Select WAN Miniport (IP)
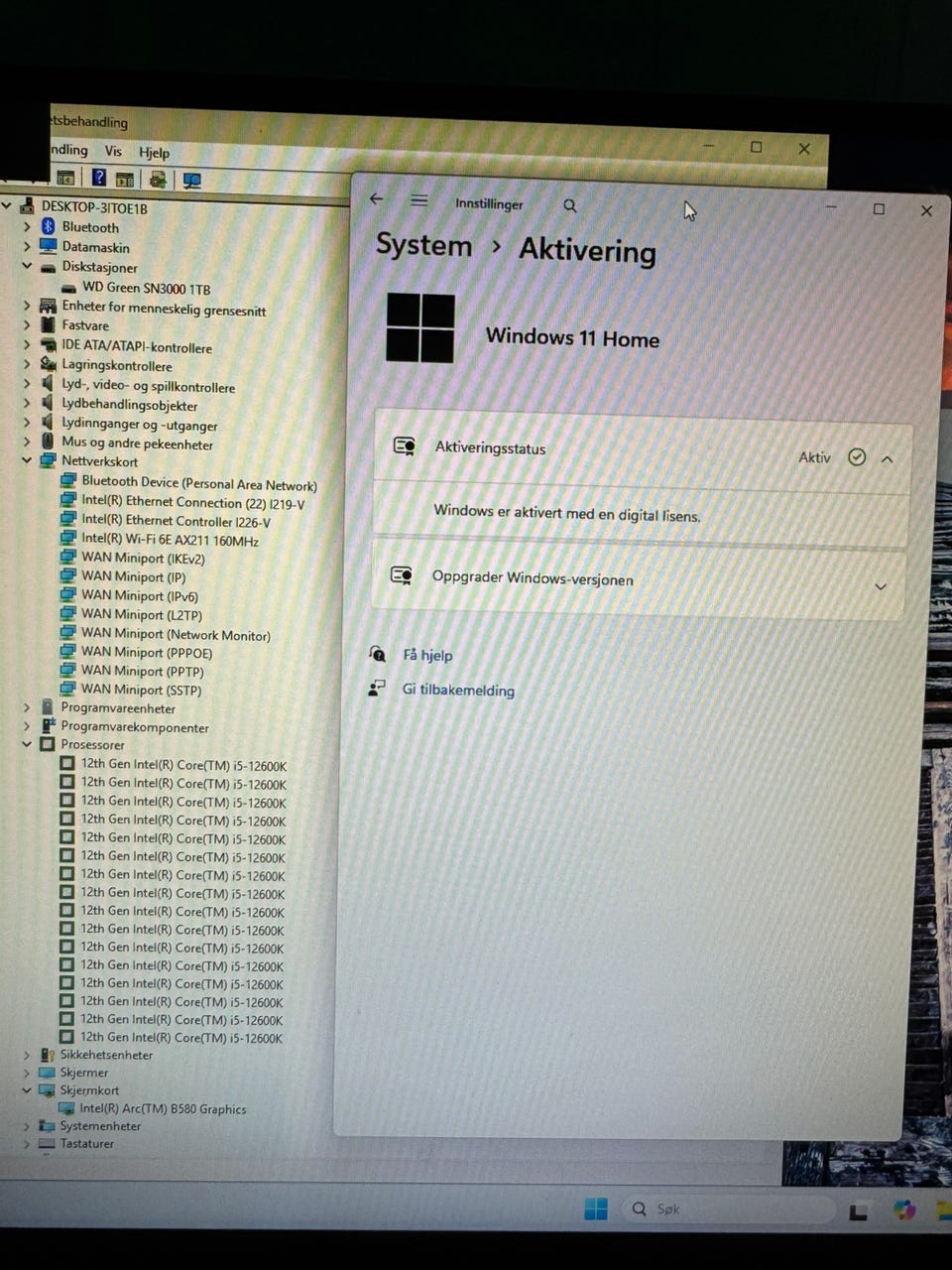 pos(133,576)
